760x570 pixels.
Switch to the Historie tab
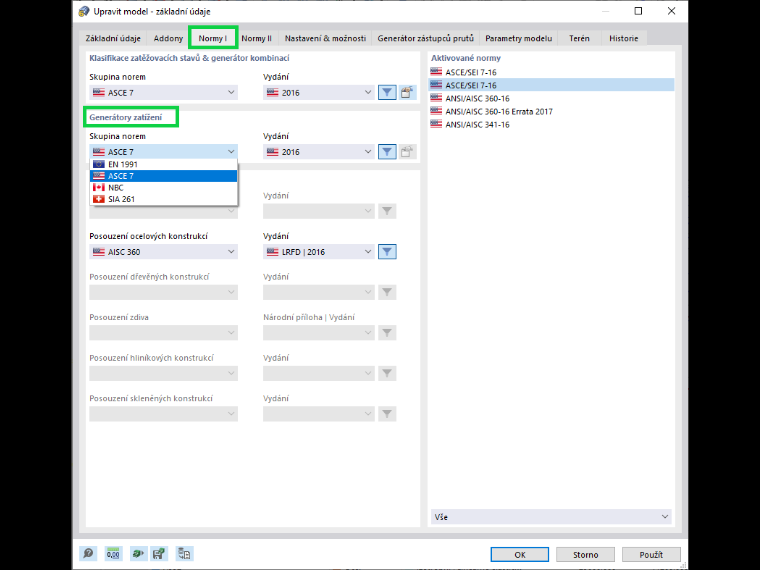tap(624, 38)
